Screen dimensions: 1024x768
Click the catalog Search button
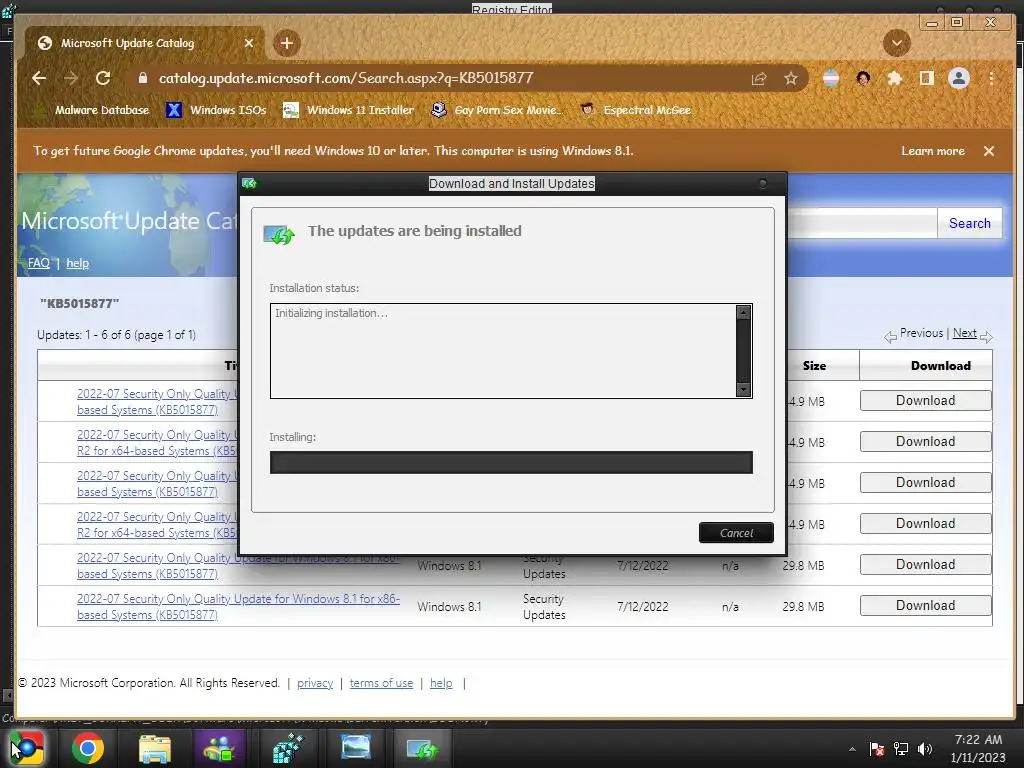pyautogui.click(x=969, y=223)
